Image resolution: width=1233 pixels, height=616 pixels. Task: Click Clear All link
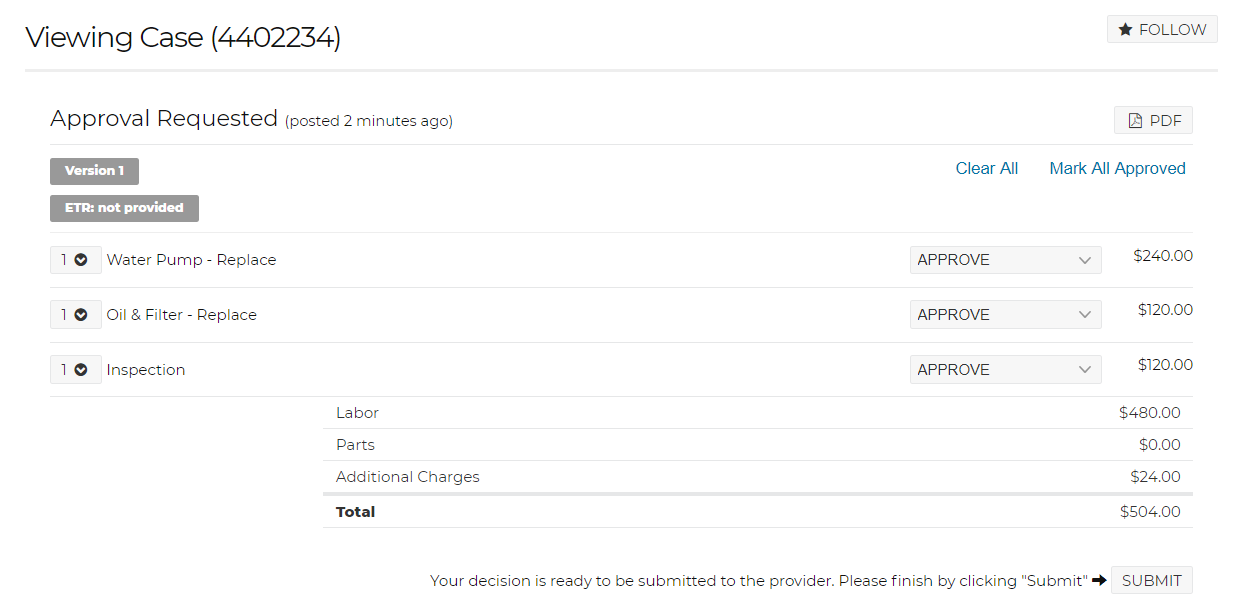987,168
